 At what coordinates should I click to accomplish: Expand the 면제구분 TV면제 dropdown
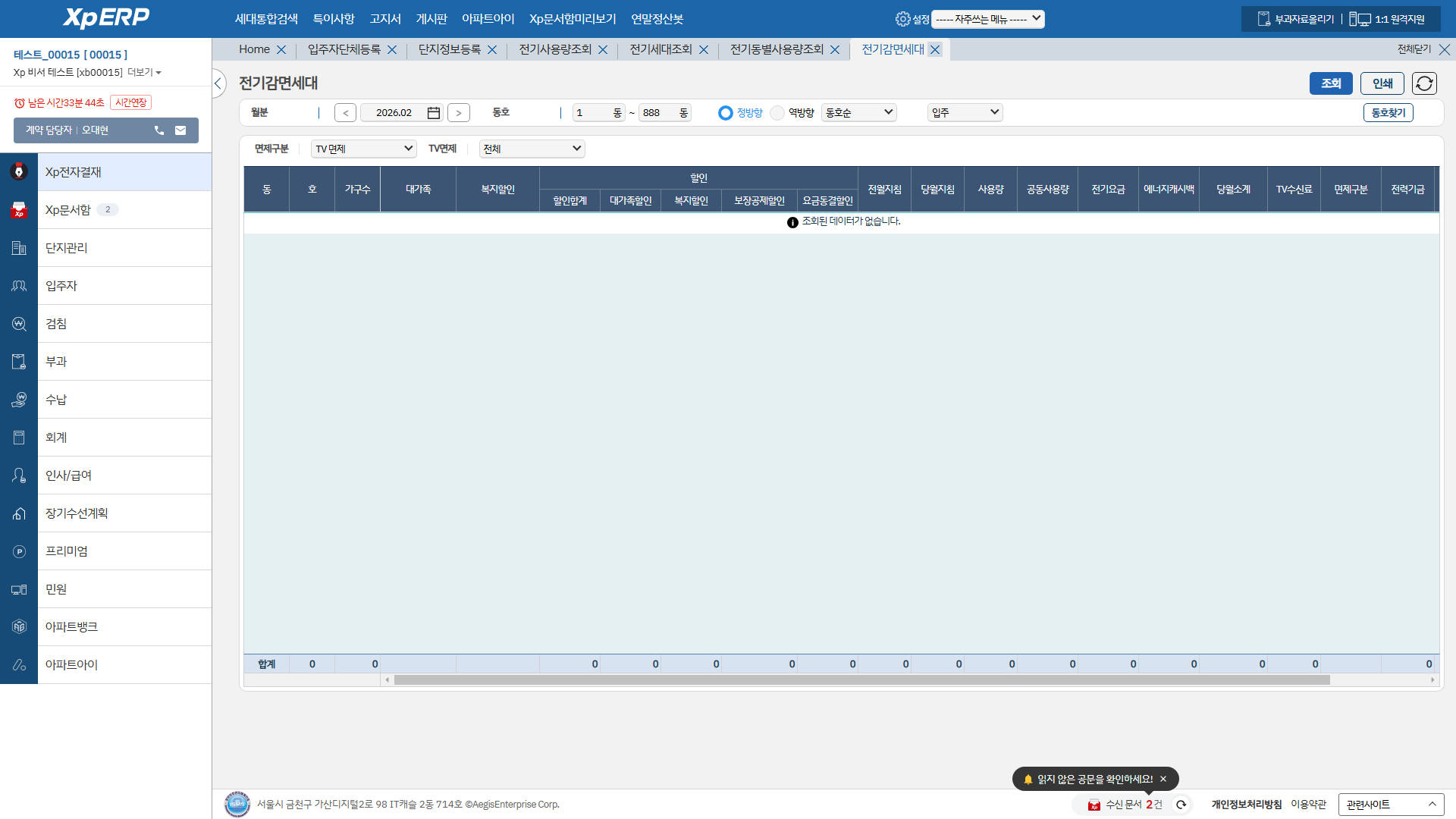click(x=363, y=149)
